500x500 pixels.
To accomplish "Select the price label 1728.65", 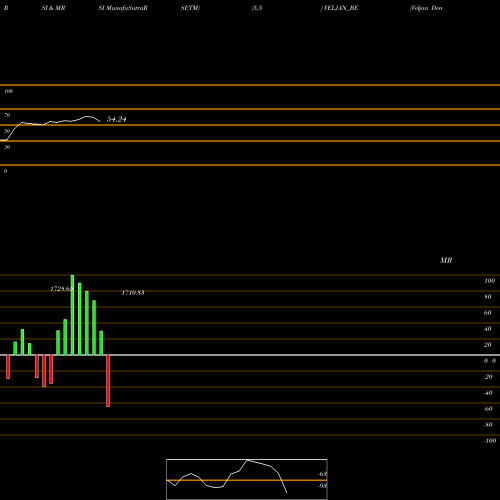I will (62, 289).
